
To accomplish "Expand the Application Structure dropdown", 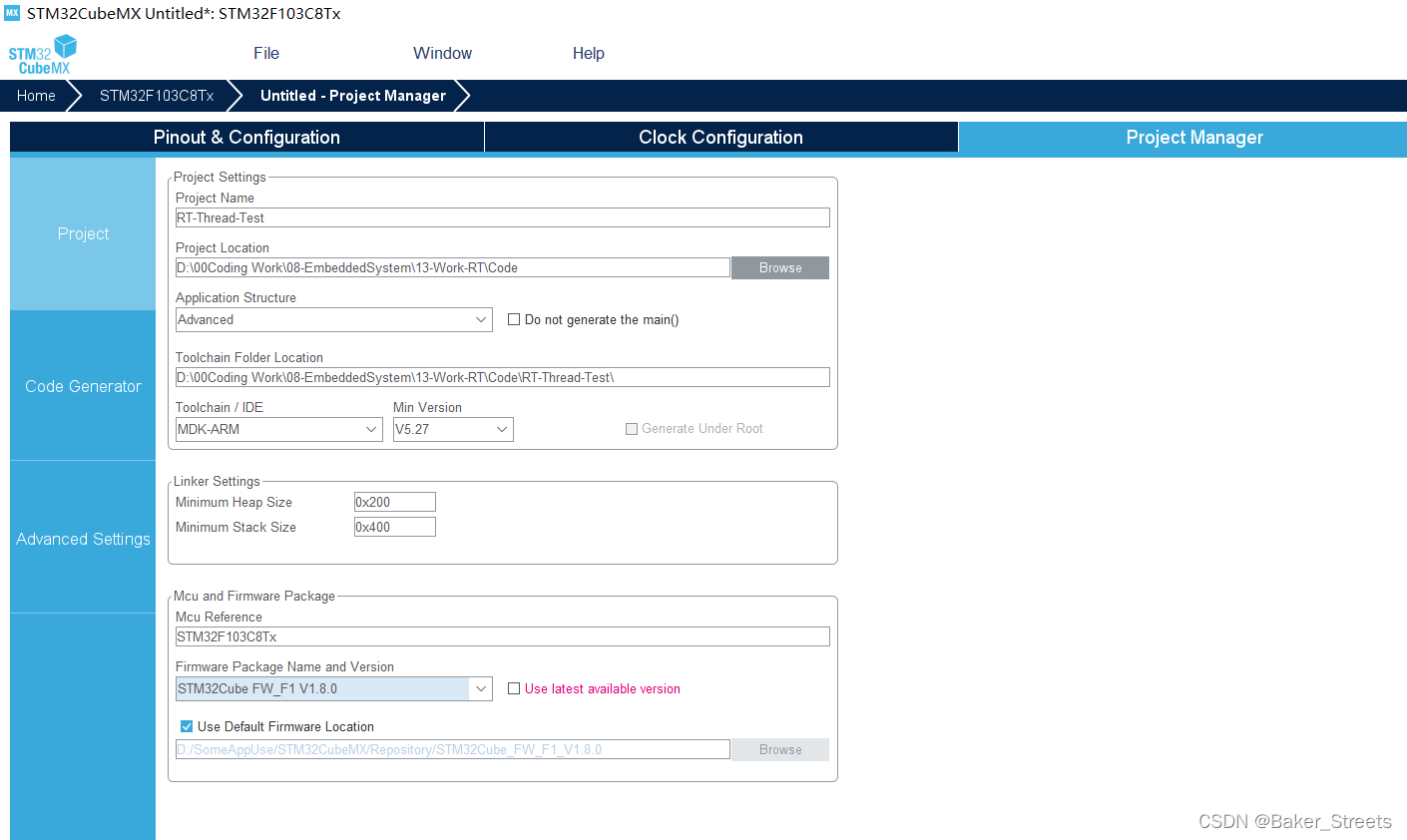I will 334,319.
